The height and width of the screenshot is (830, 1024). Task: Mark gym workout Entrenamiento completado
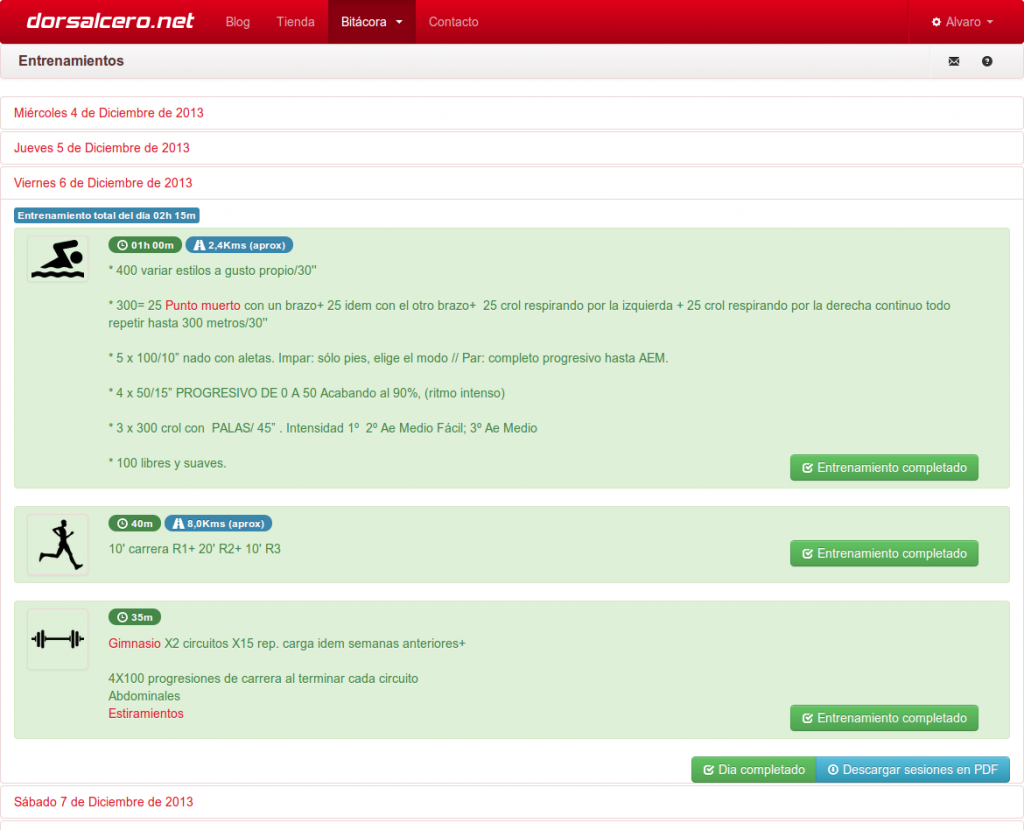point(884,718)
